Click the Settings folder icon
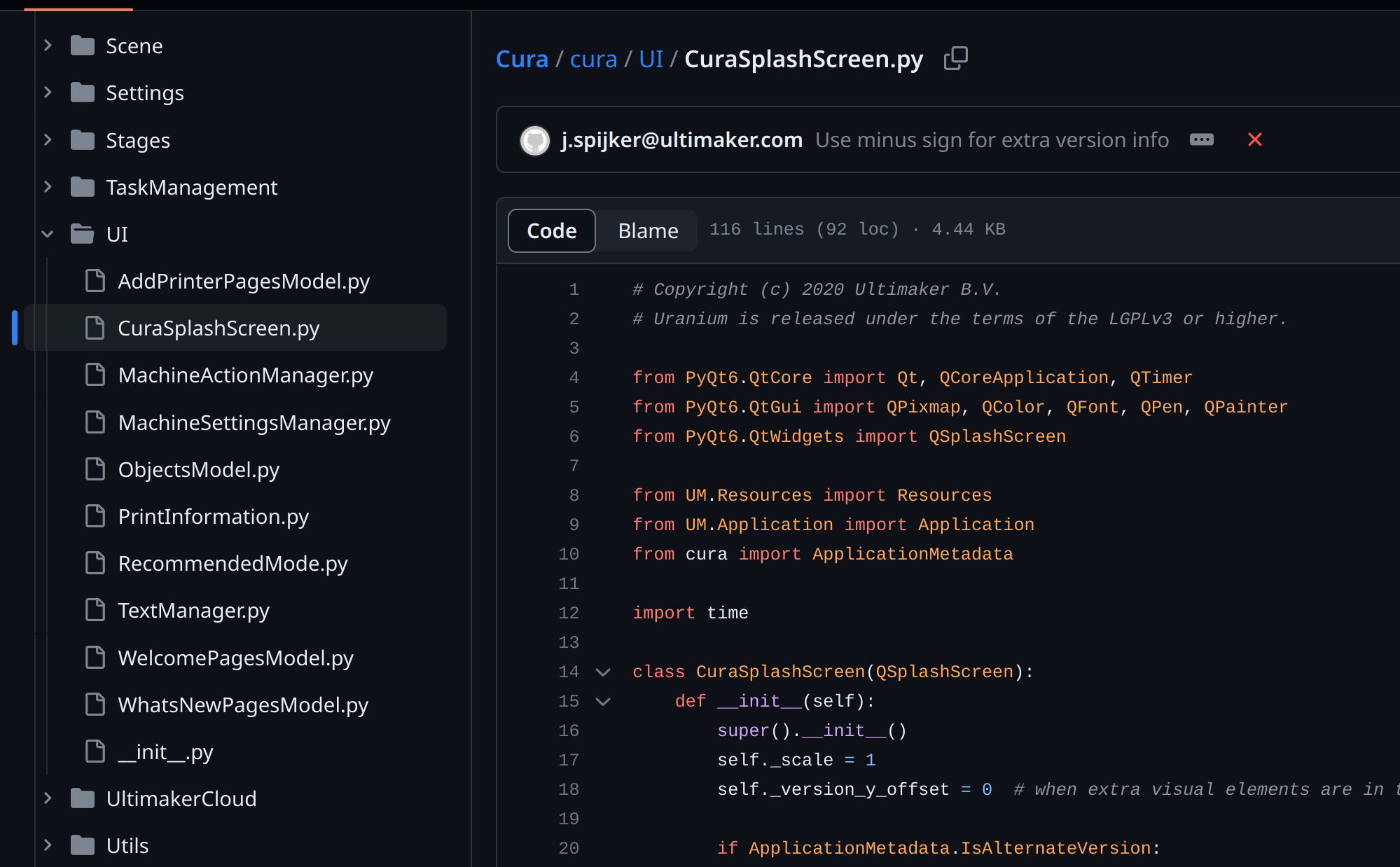Viewport: 1400px width, 867px height. (83, 92)
